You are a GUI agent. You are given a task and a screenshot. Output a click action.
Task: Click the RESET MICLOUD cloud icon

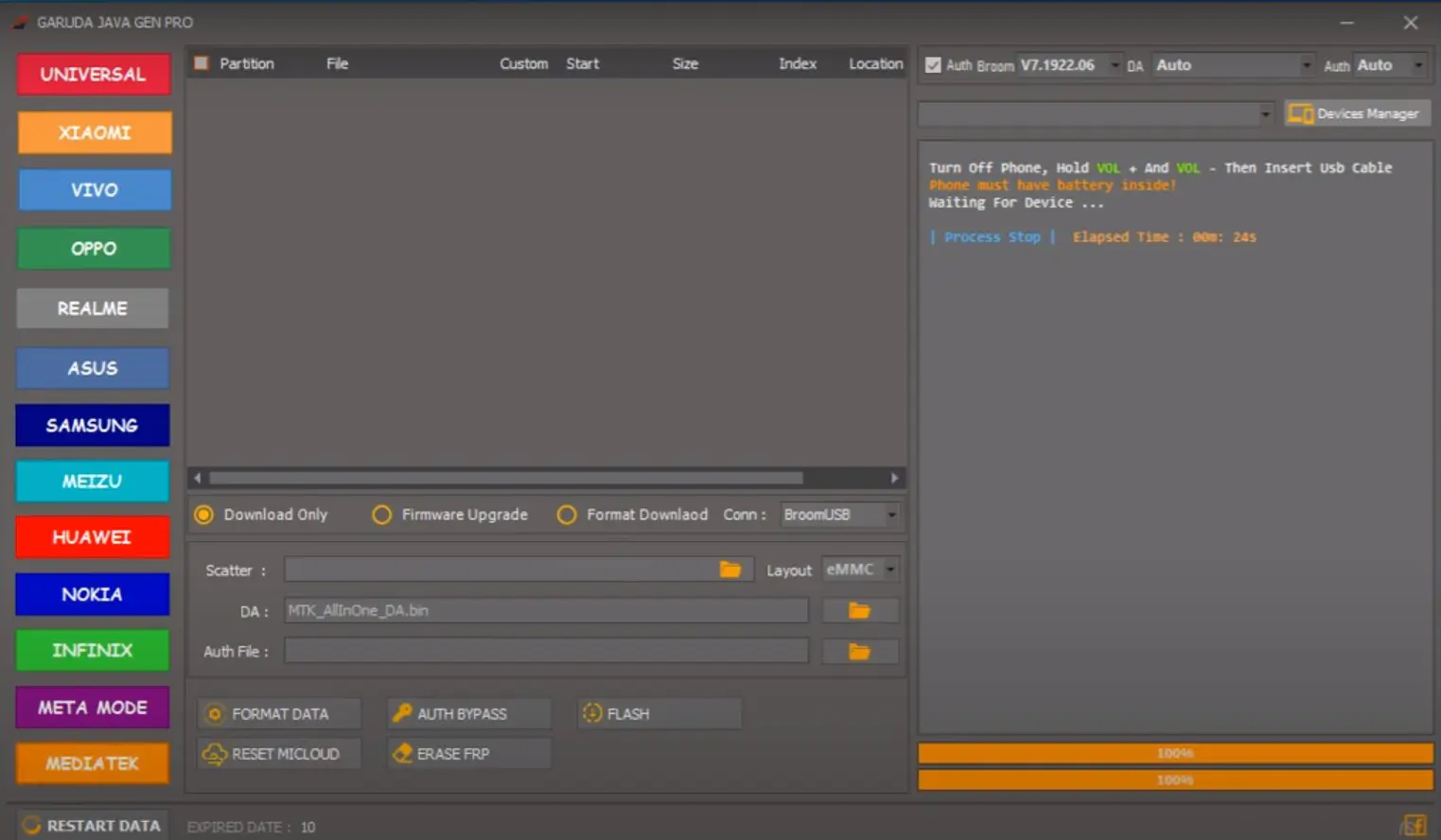point(216,754)
